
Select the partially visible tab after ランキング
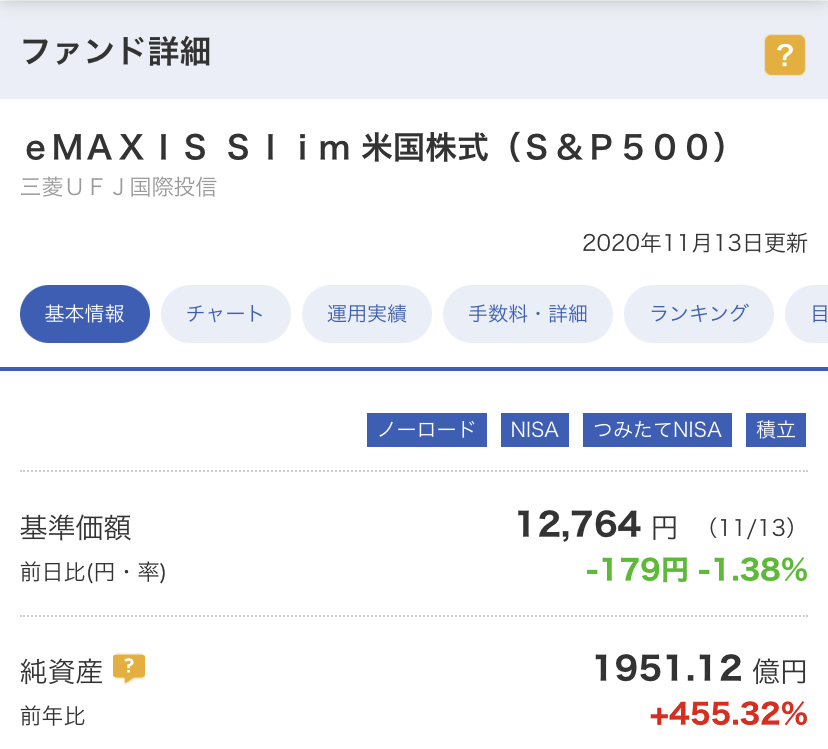click(808, 314)
